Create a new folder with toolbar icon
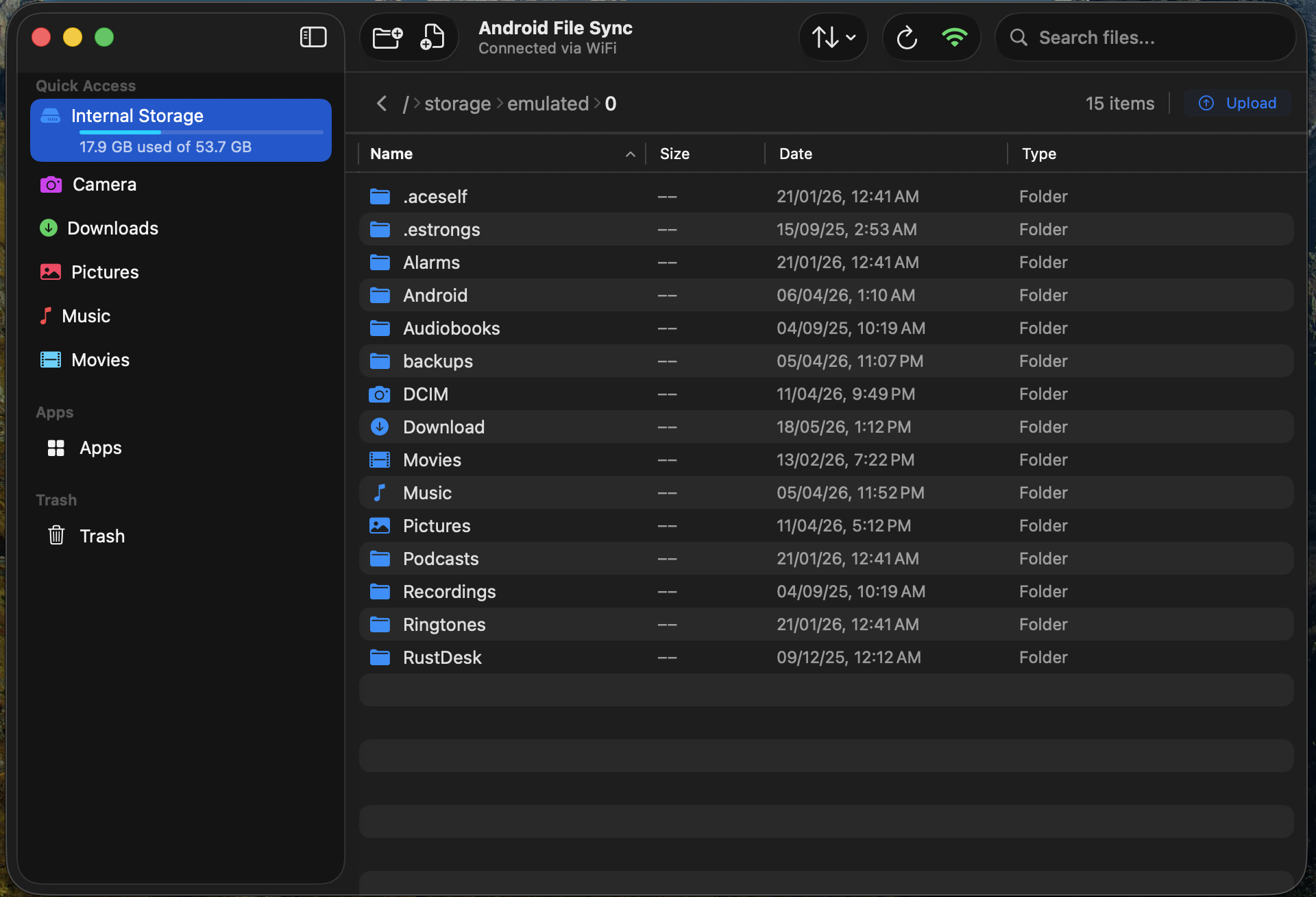 (387, 37)
